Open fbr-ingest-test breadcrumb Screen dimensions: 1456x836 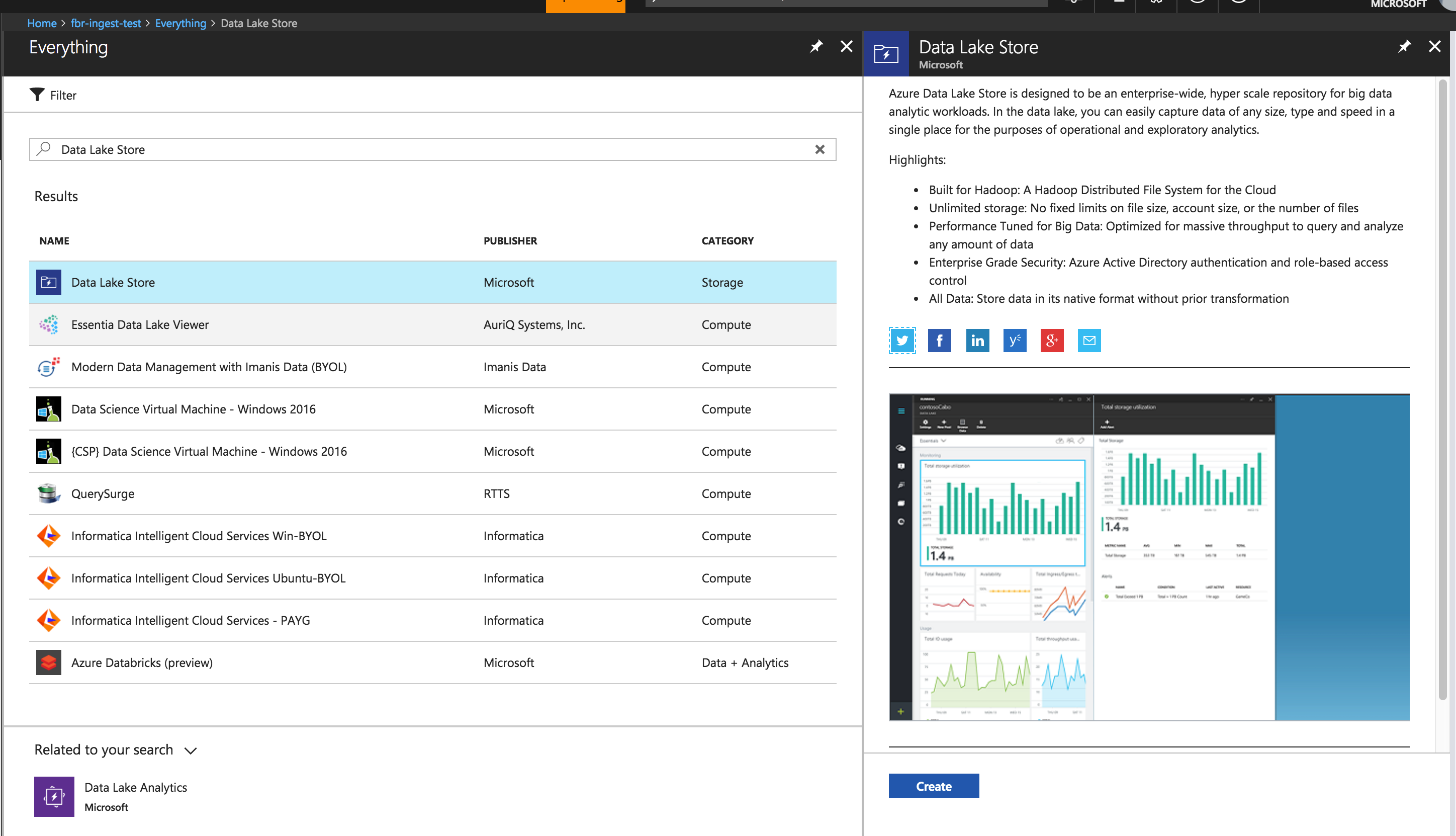(106, 23)
